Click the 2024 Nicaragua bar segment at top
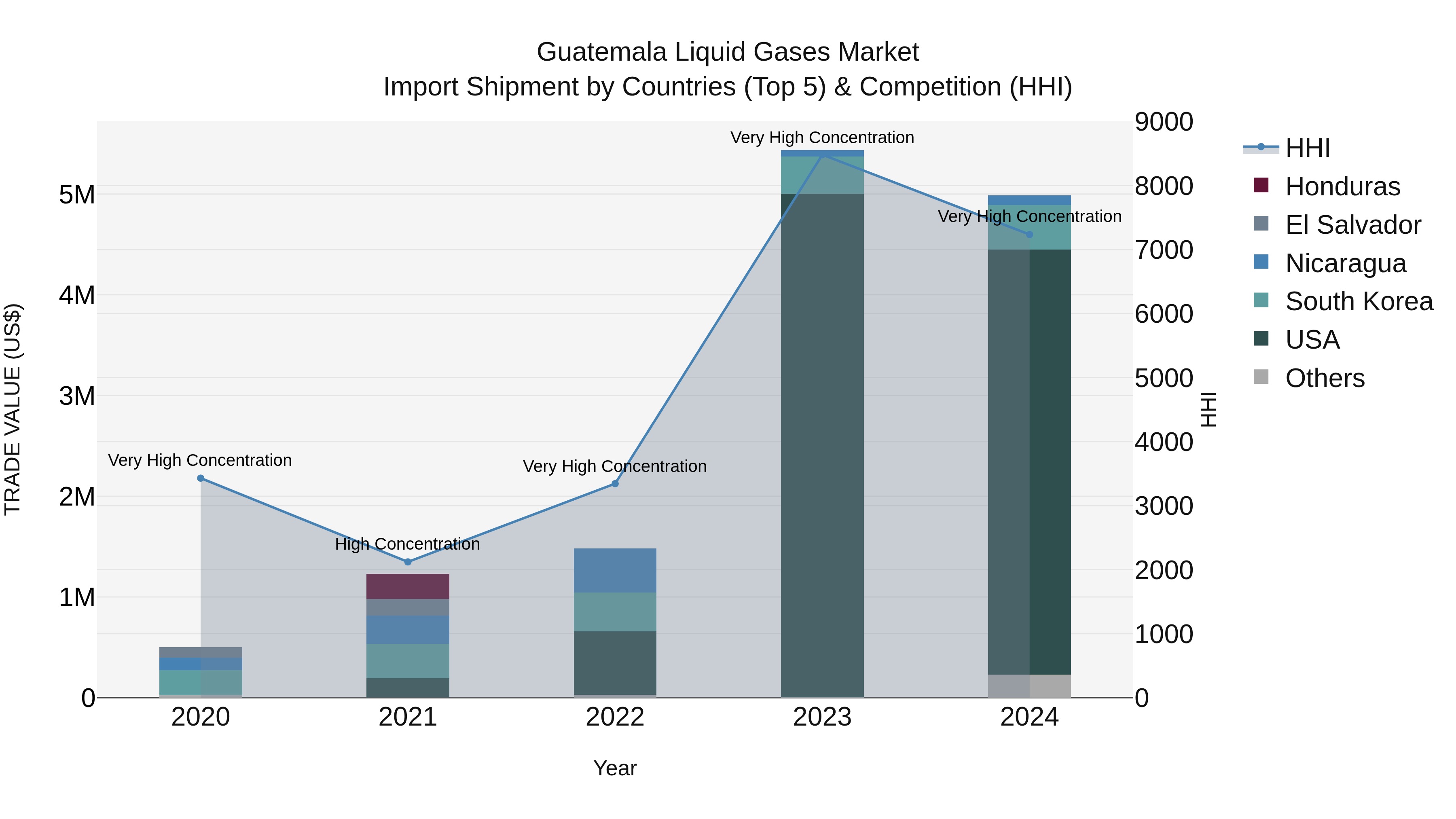 1029,200
